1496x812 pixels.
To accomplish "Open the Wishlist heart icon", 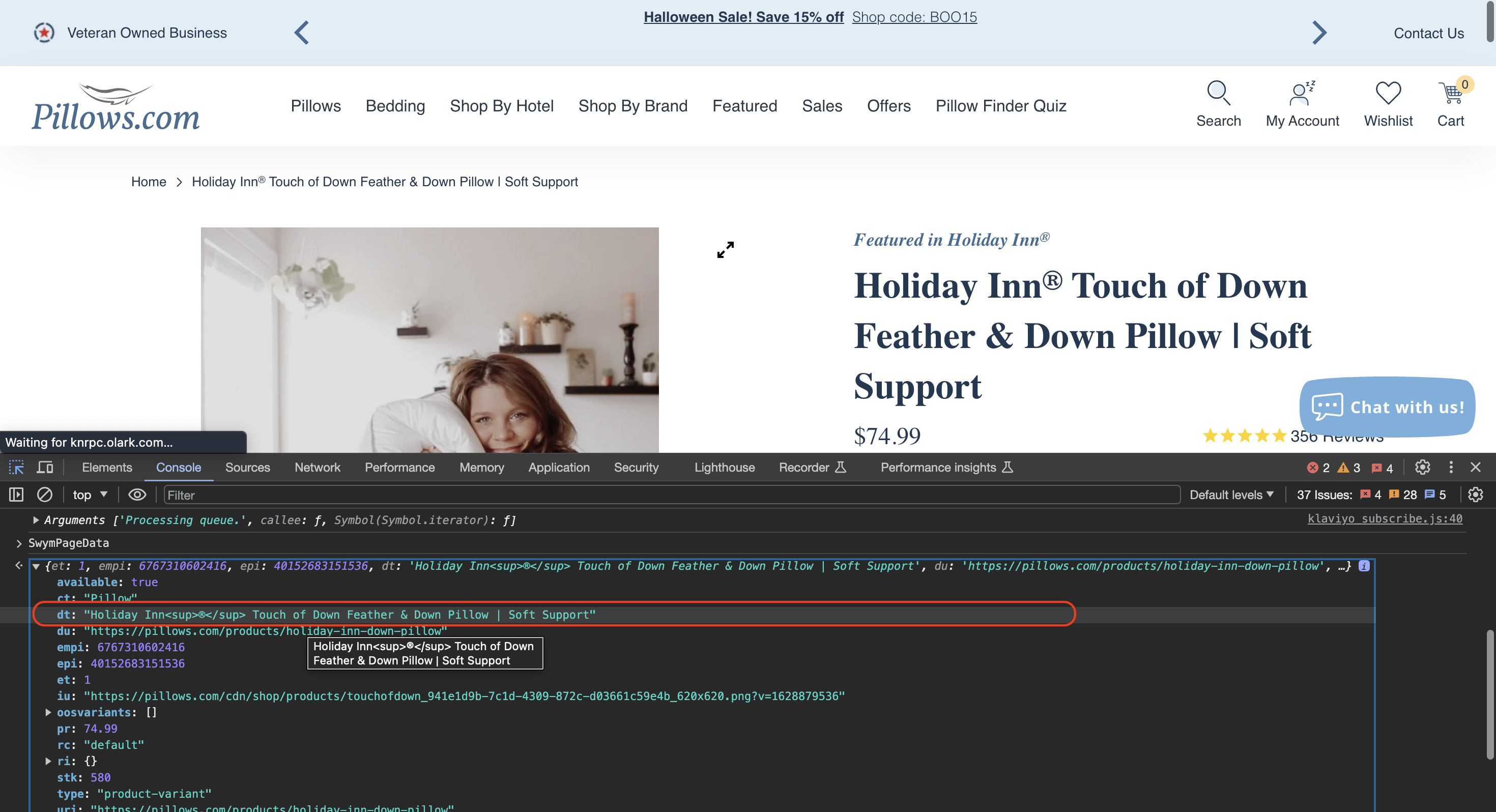I will [x=1388, y=94].
